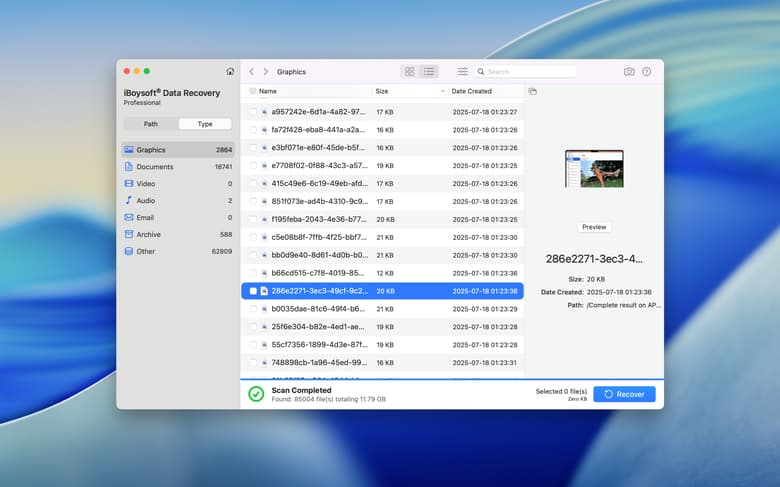Check the box for e7708f02-0f88 file
The image size is (780, 487).
pos(253,166)
